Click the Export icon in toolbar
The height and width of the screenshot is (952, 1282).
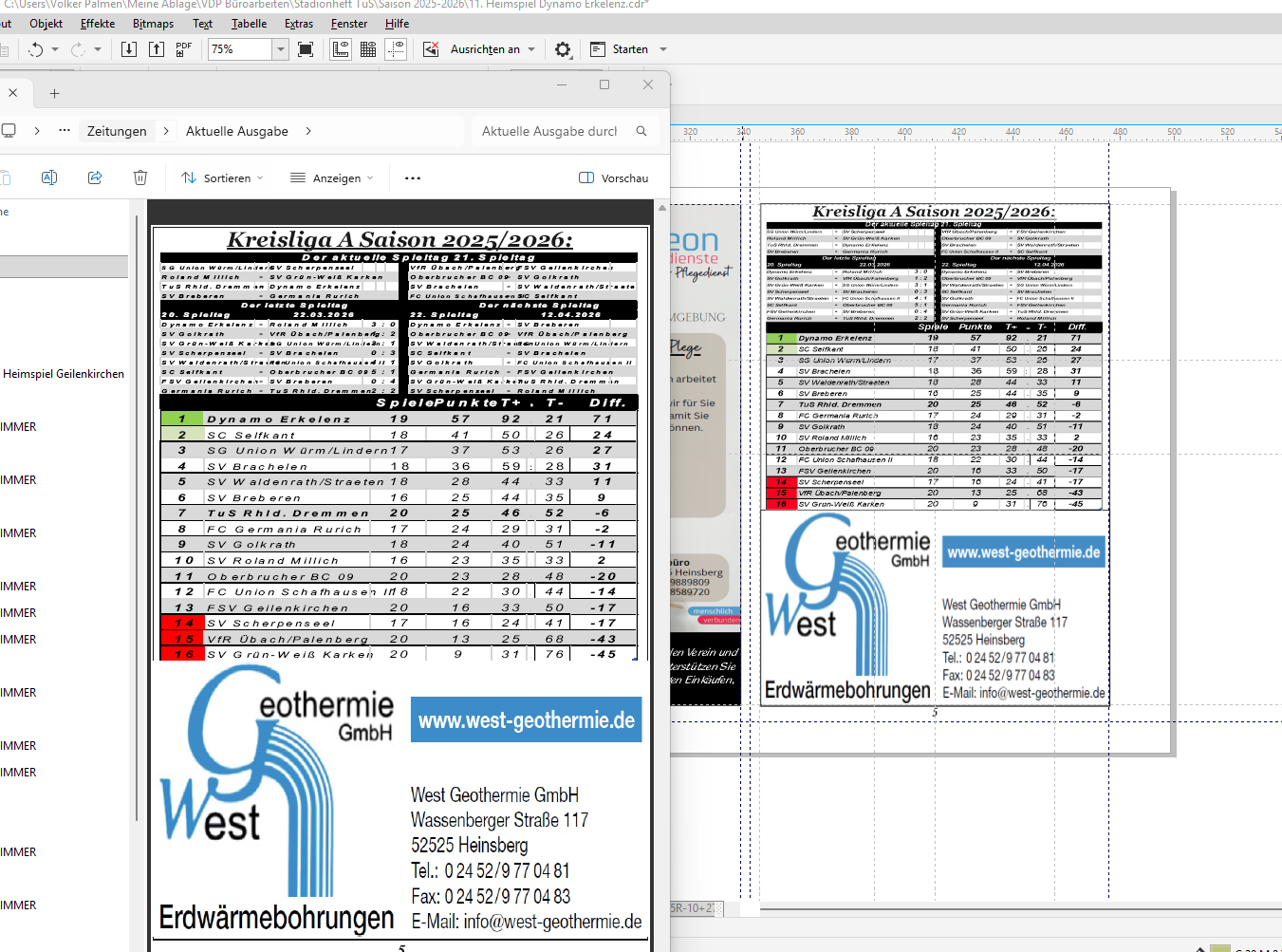(157, 49)
